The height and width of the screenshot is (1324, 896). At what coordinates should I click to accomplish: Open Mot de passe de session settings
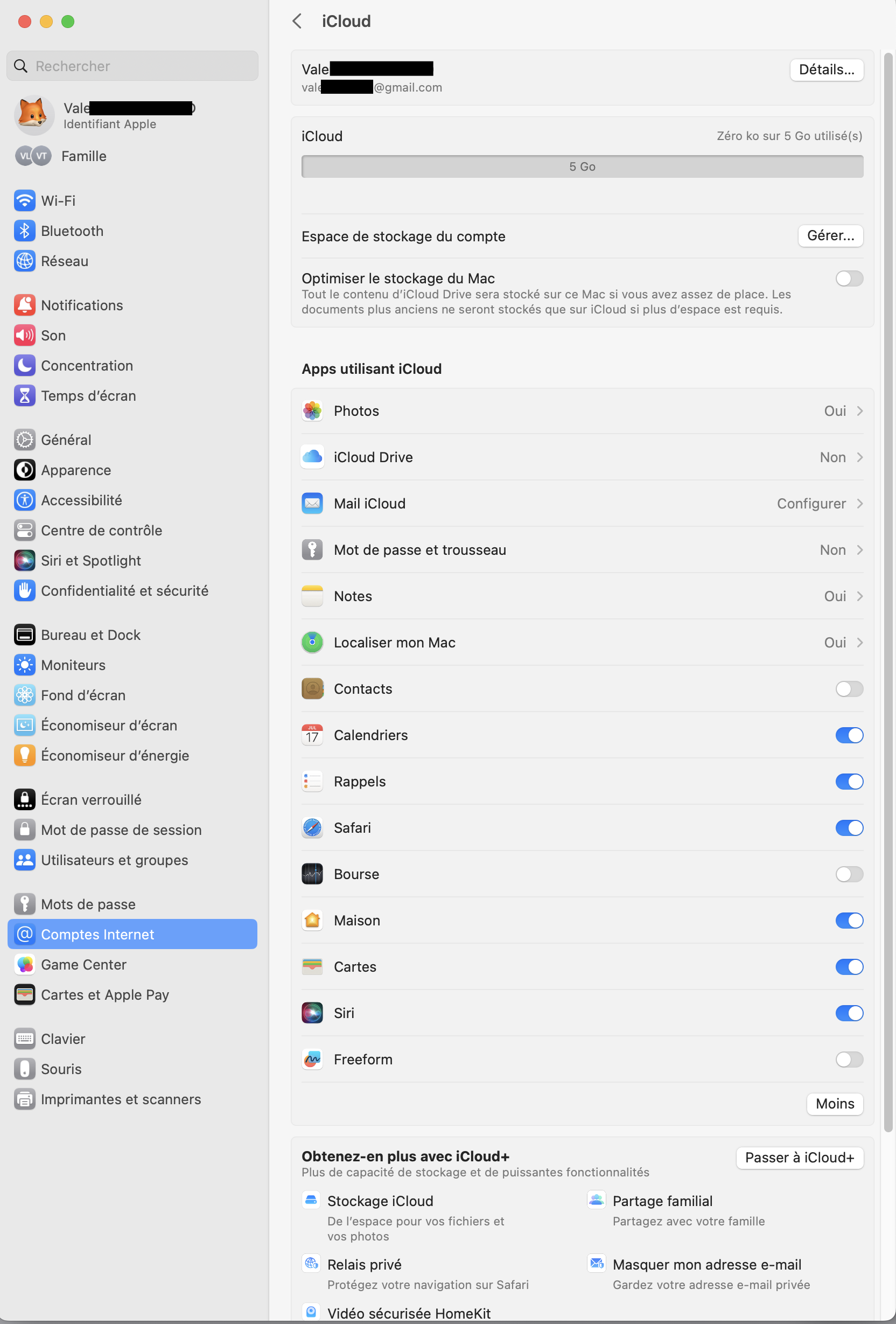click(x=132, y=830)
